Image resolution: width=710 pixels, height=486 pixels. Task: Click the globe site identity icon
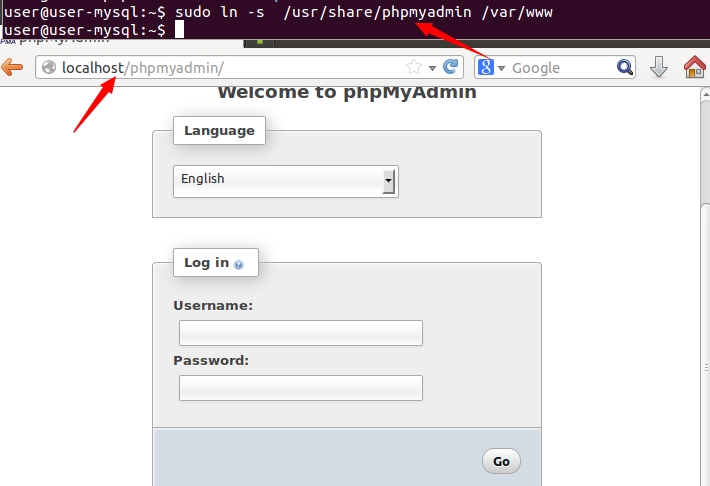(x=48, y=67)
